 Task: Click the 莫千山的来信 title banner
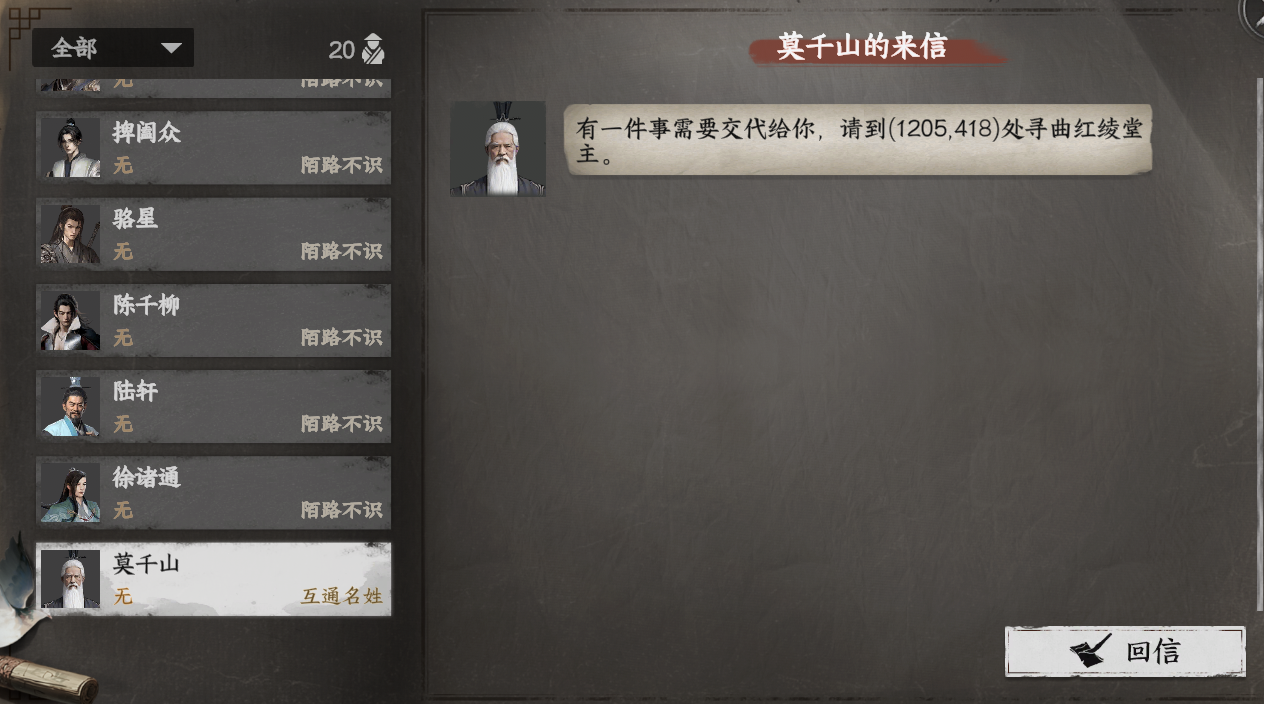[862, 47]
